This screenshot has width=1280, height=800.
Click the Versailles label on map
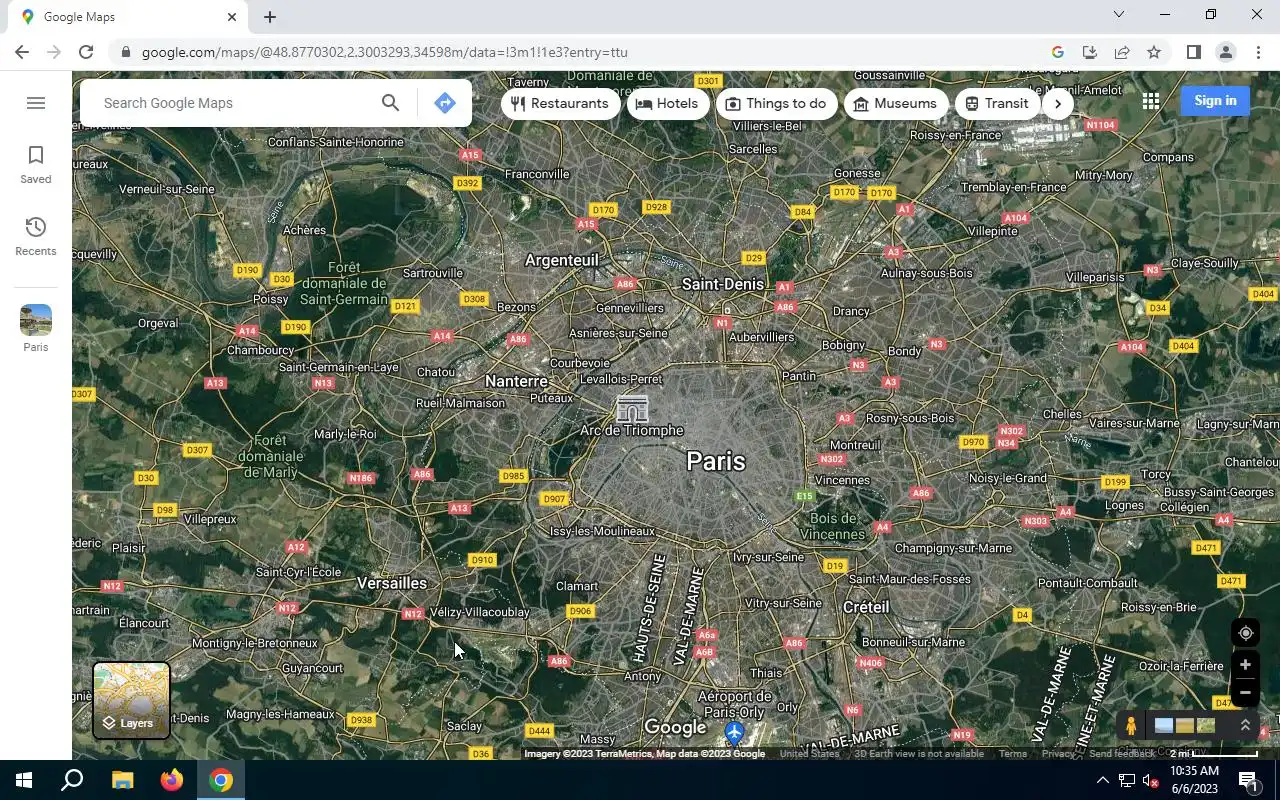tap(392, 583)
